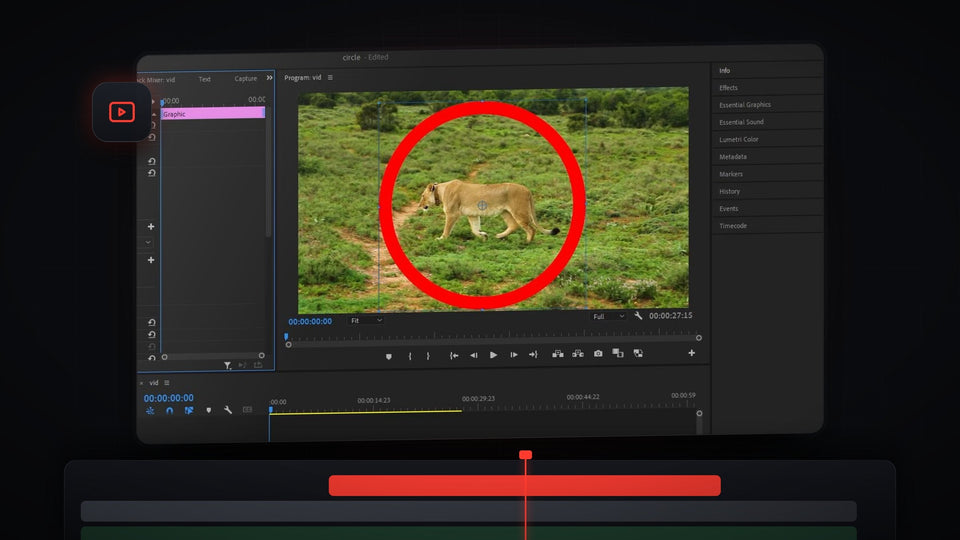Step forward one frame

tap(514, 354)
